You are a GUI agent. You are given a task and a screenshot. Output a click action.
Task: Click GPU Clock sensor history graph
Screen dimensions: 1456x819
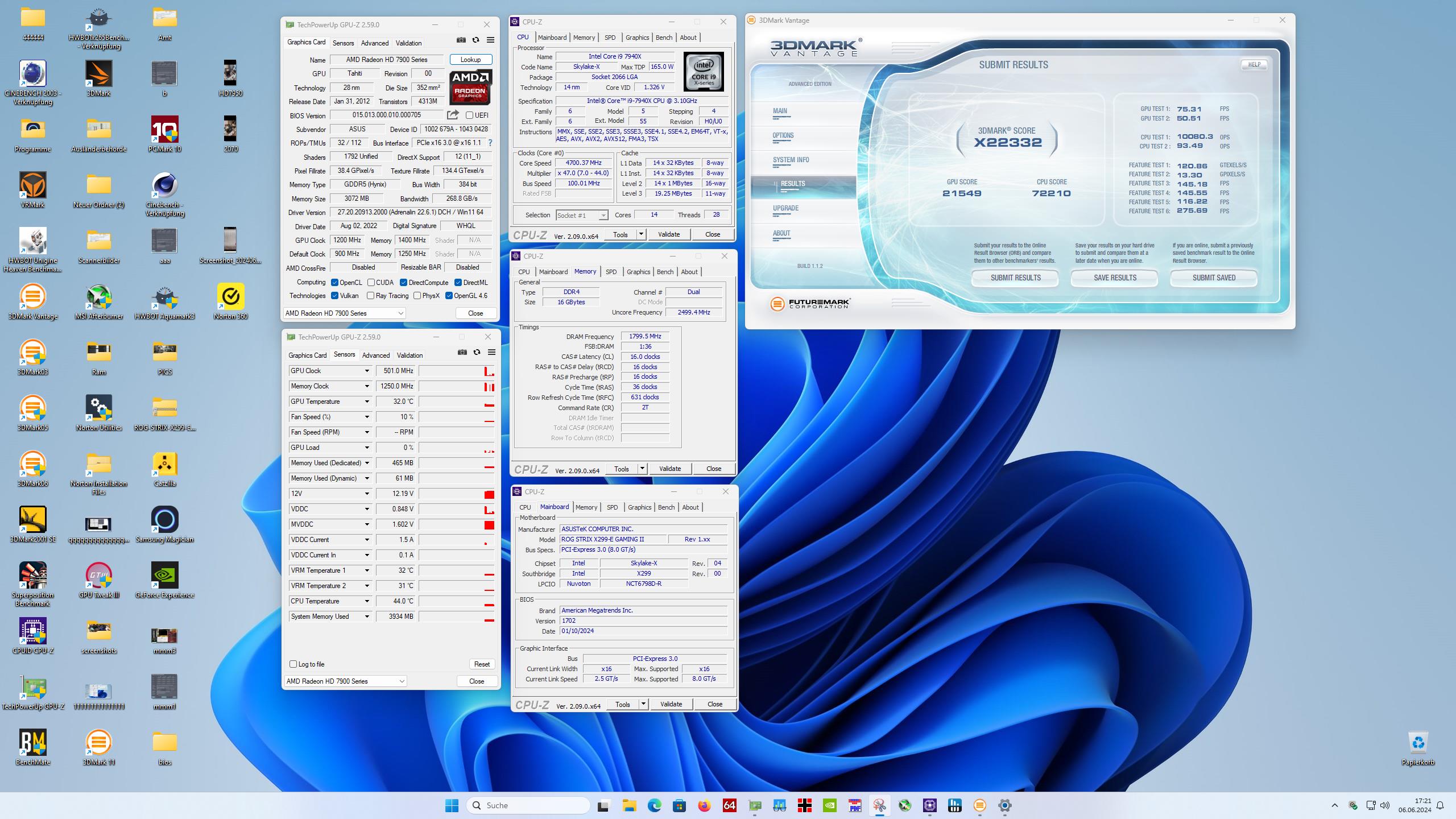click(457, 371)
